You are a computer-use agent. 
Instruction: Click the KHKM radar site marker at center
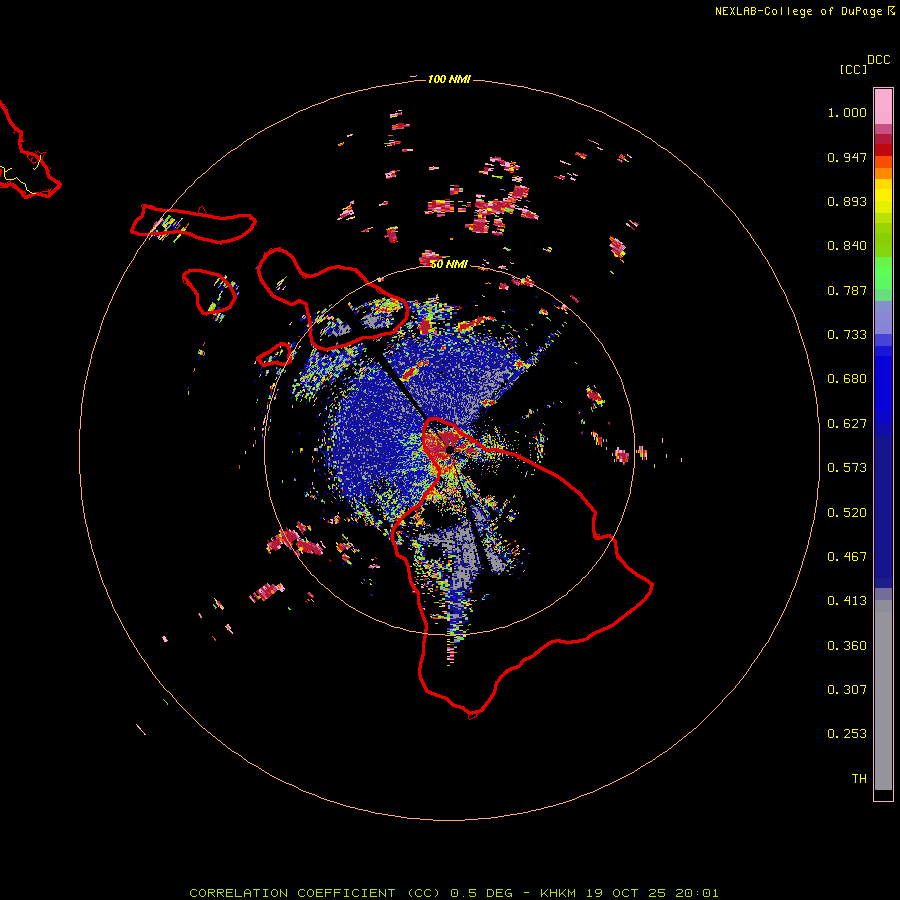(450, 449)
